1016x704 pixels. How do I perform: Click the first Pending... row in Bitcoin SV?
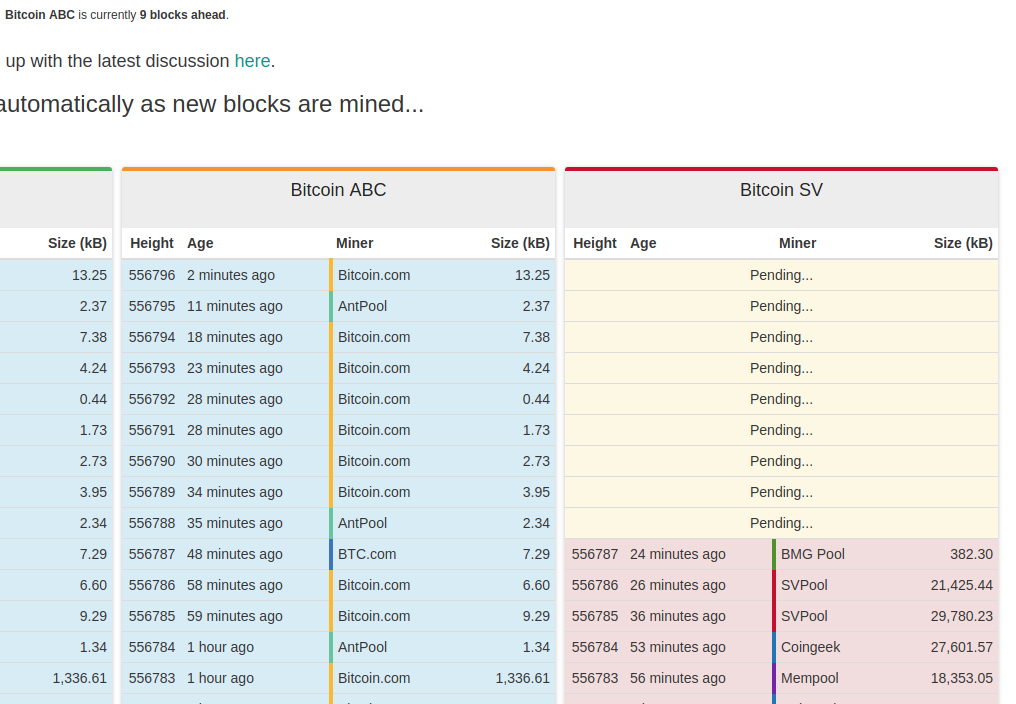coord(781,275)
